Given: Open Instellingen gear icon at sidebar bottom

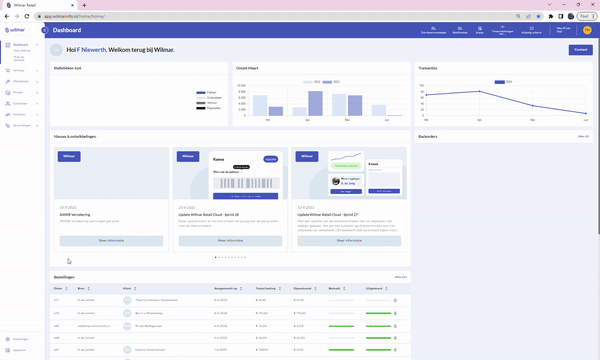Looking at the screenshot, I should pyautogui.click(x=8, y=339).
